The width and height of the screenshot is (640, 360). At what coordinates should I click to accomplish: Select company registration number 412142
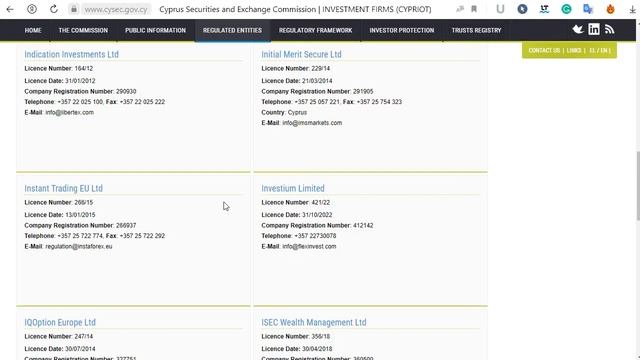pos(363,225)
